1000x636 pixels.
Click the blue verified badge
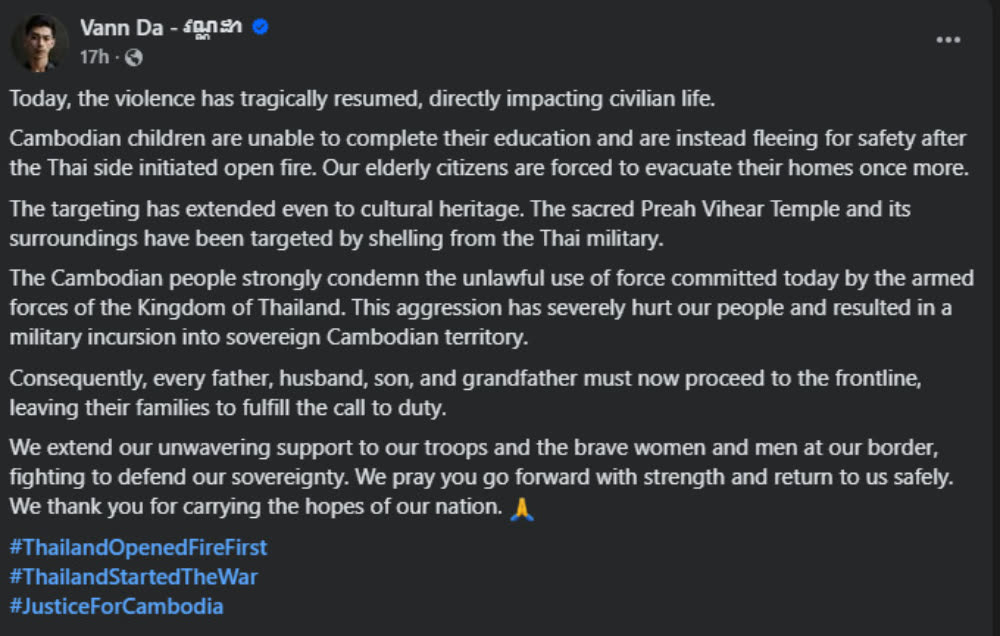click(x=261, y=29)
